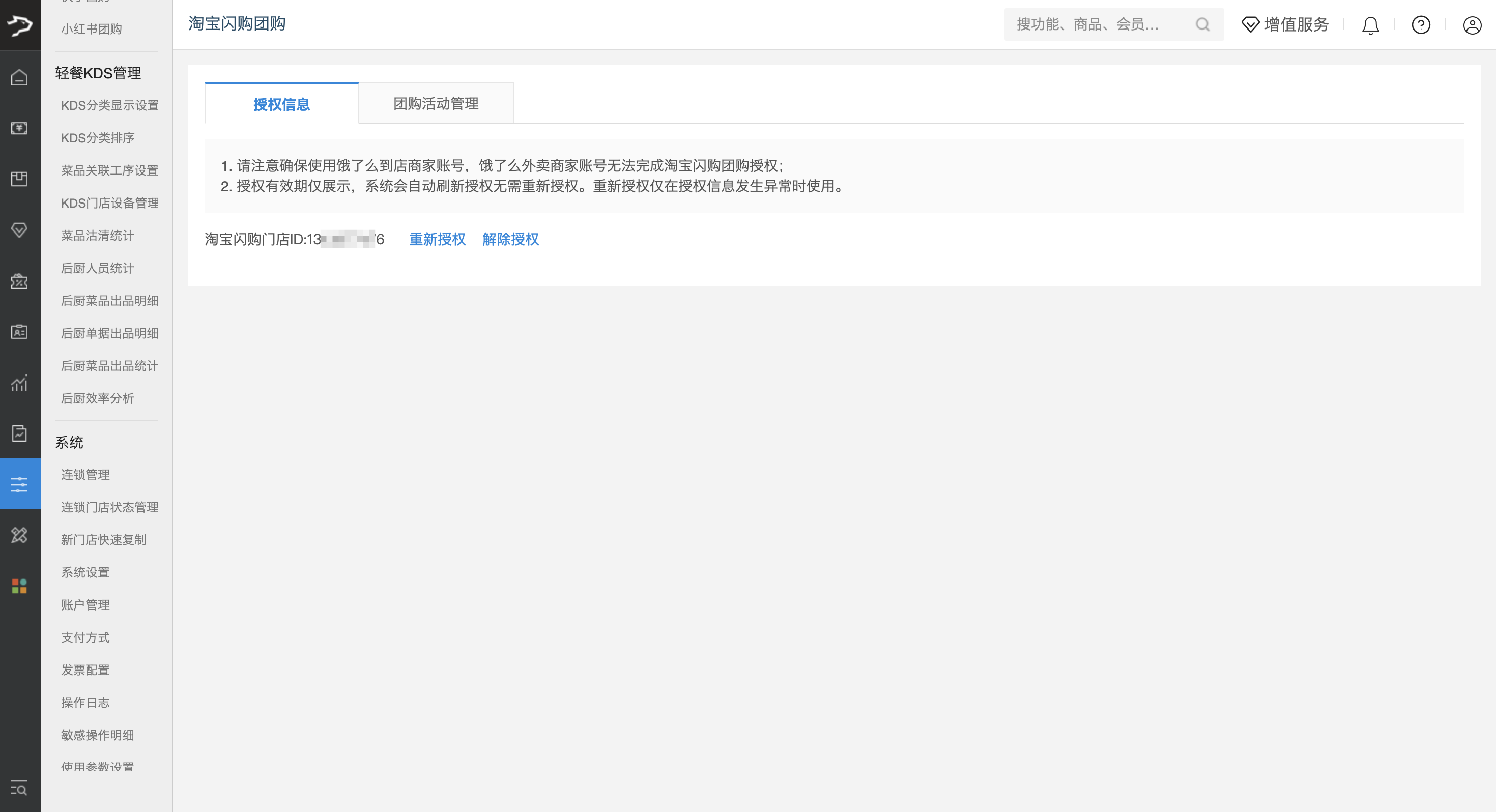Screen dimensions: 1496x812
Task: Click the help question mark icon
Action: click(1421, 25)
